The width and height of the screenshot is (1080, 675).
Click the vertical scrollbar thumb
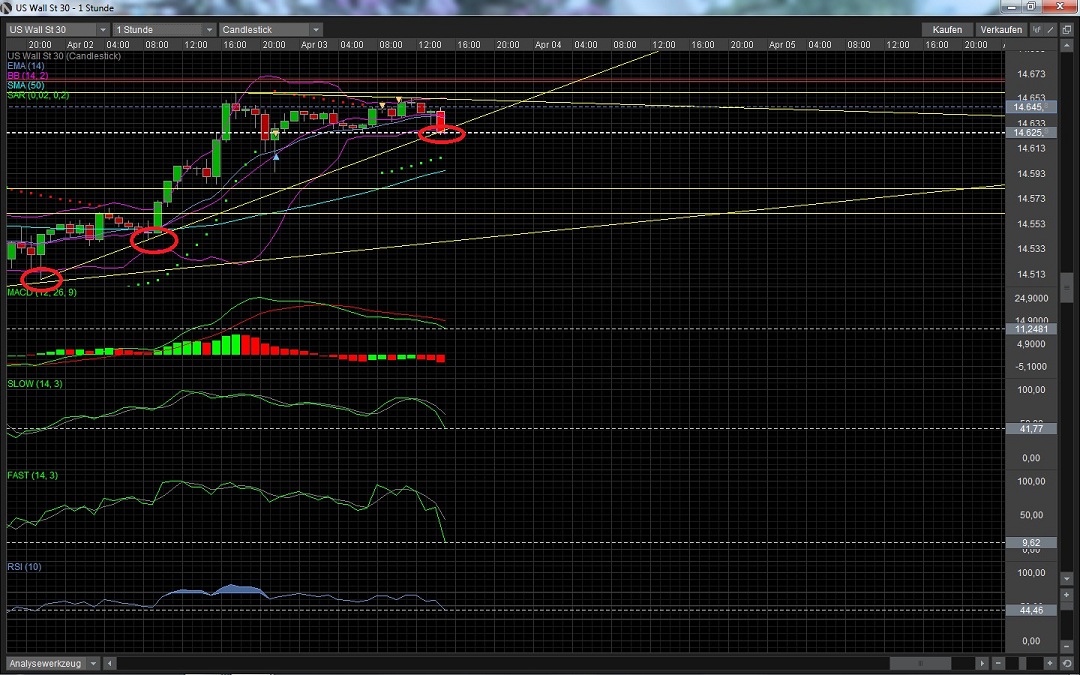pos(1067,287)
